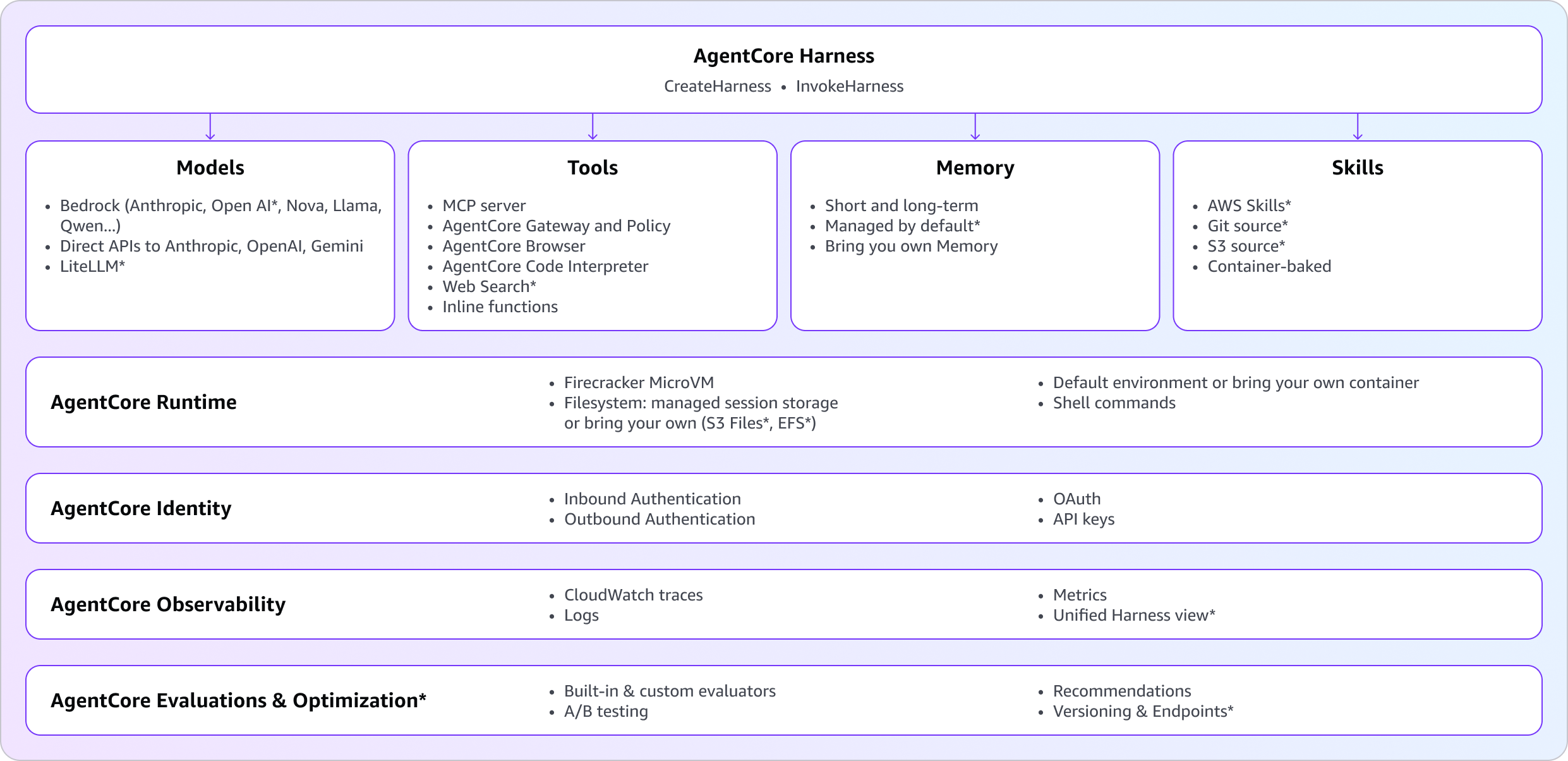
Task: Click AgentCore Evaluations & Optimization* heading
Action: pyautogui.click(x=238, y=700)
